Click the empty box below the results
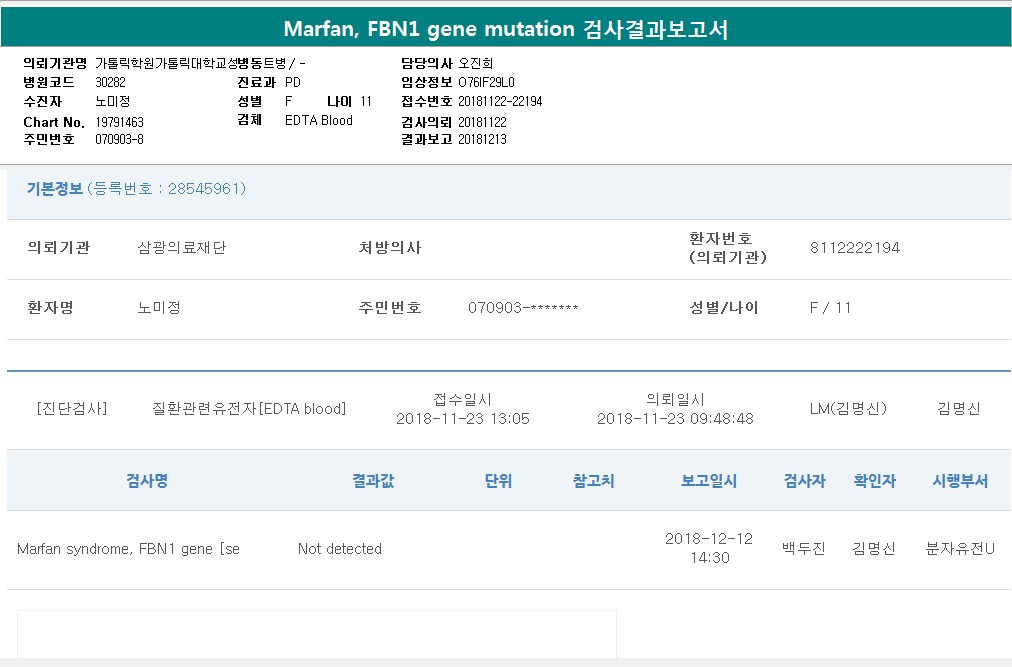Screen dimensions: 1012x667 click(316, 634)
